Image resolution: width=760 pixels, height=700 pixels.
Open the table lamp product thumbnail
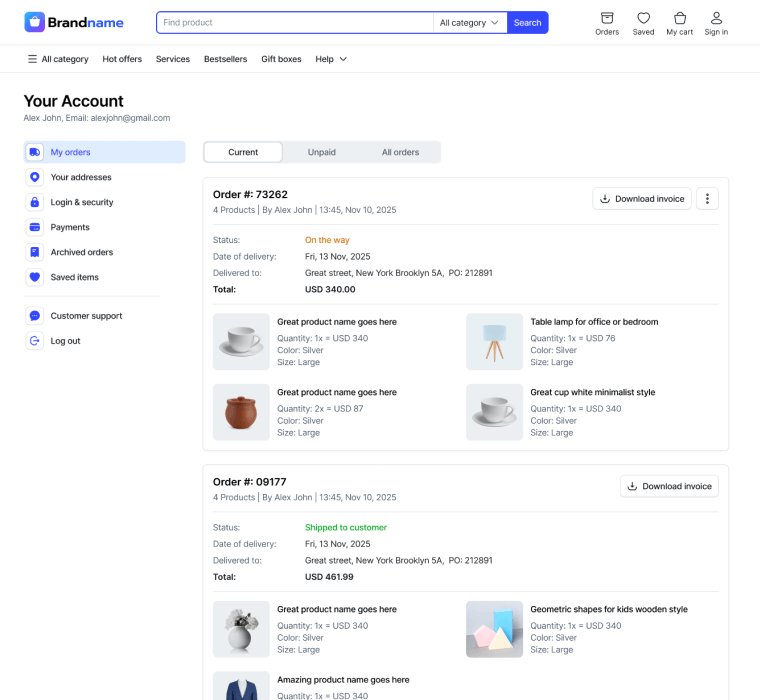click(494, 342)
